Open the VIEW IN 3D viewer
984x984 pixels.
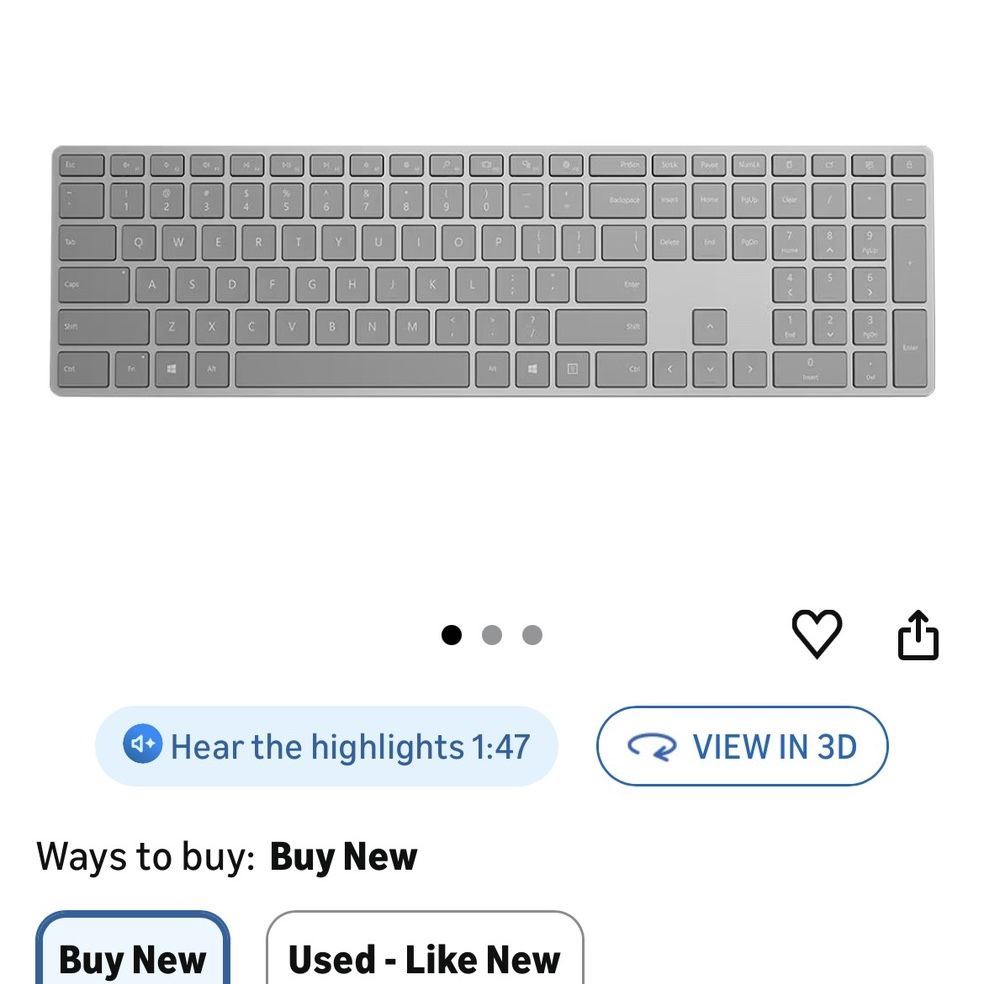[x=742, y=746]
